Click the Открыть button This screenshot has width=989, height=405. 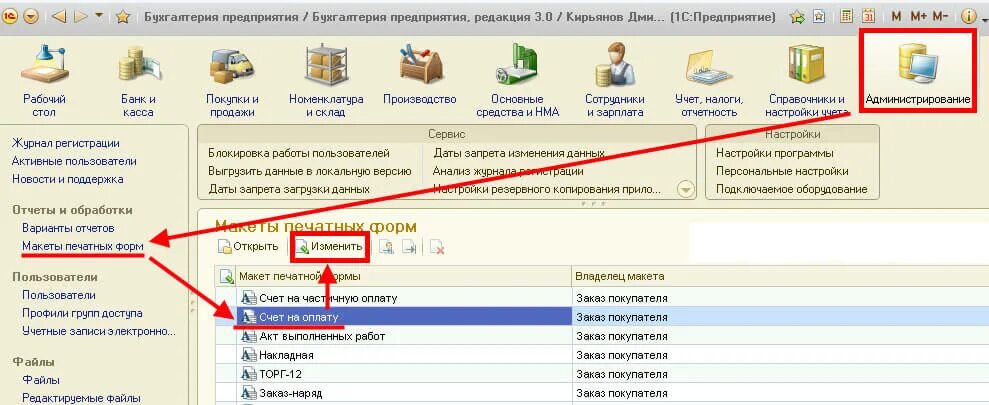[248, 247]
